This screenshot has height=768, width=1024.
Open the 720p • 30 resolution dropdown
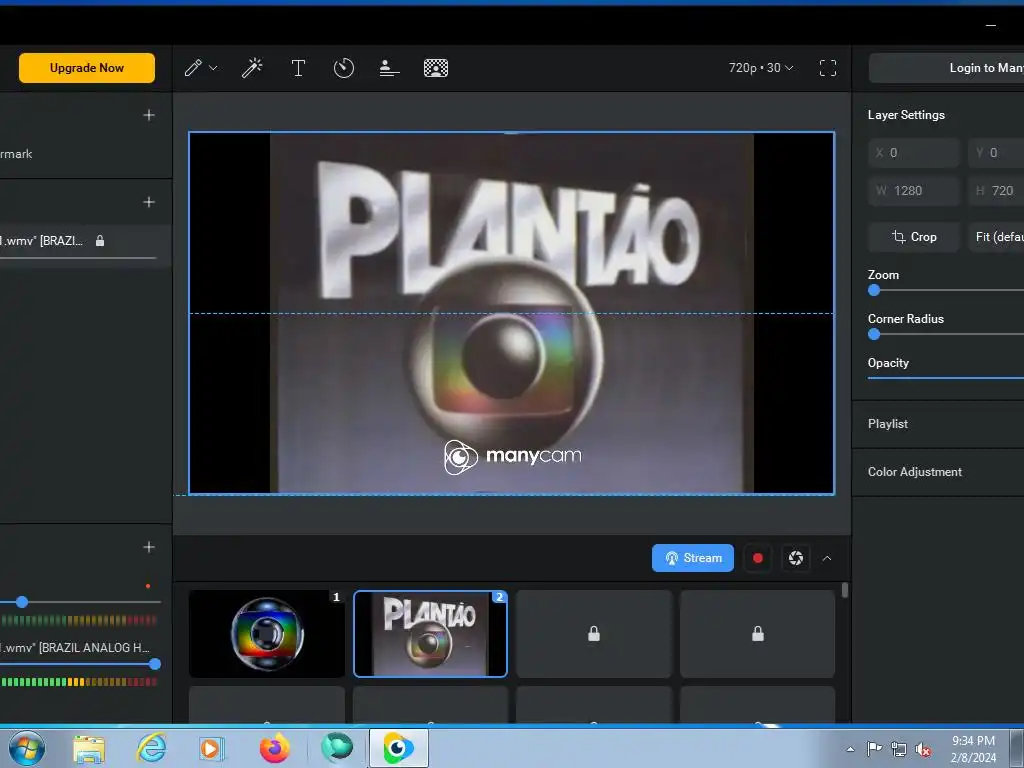click(761, 68)
